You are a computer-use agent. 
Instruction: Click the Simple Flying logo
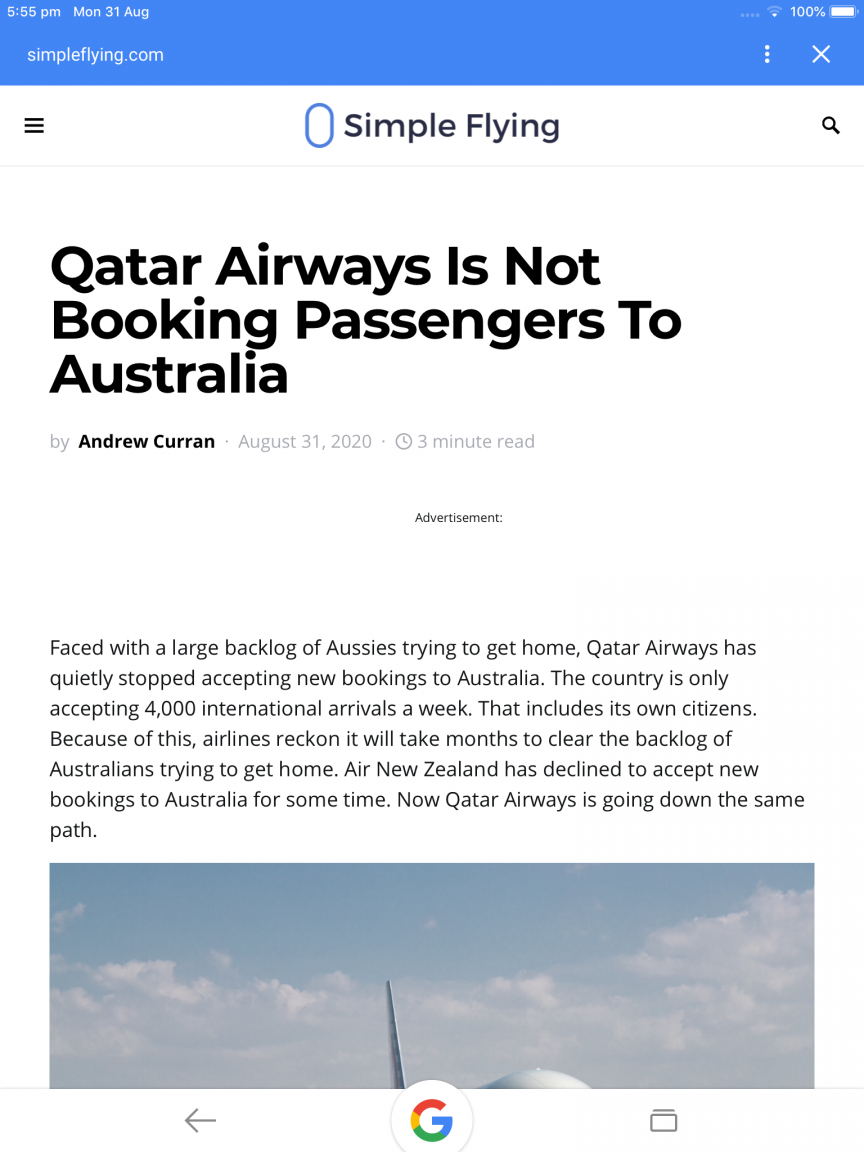432,126
